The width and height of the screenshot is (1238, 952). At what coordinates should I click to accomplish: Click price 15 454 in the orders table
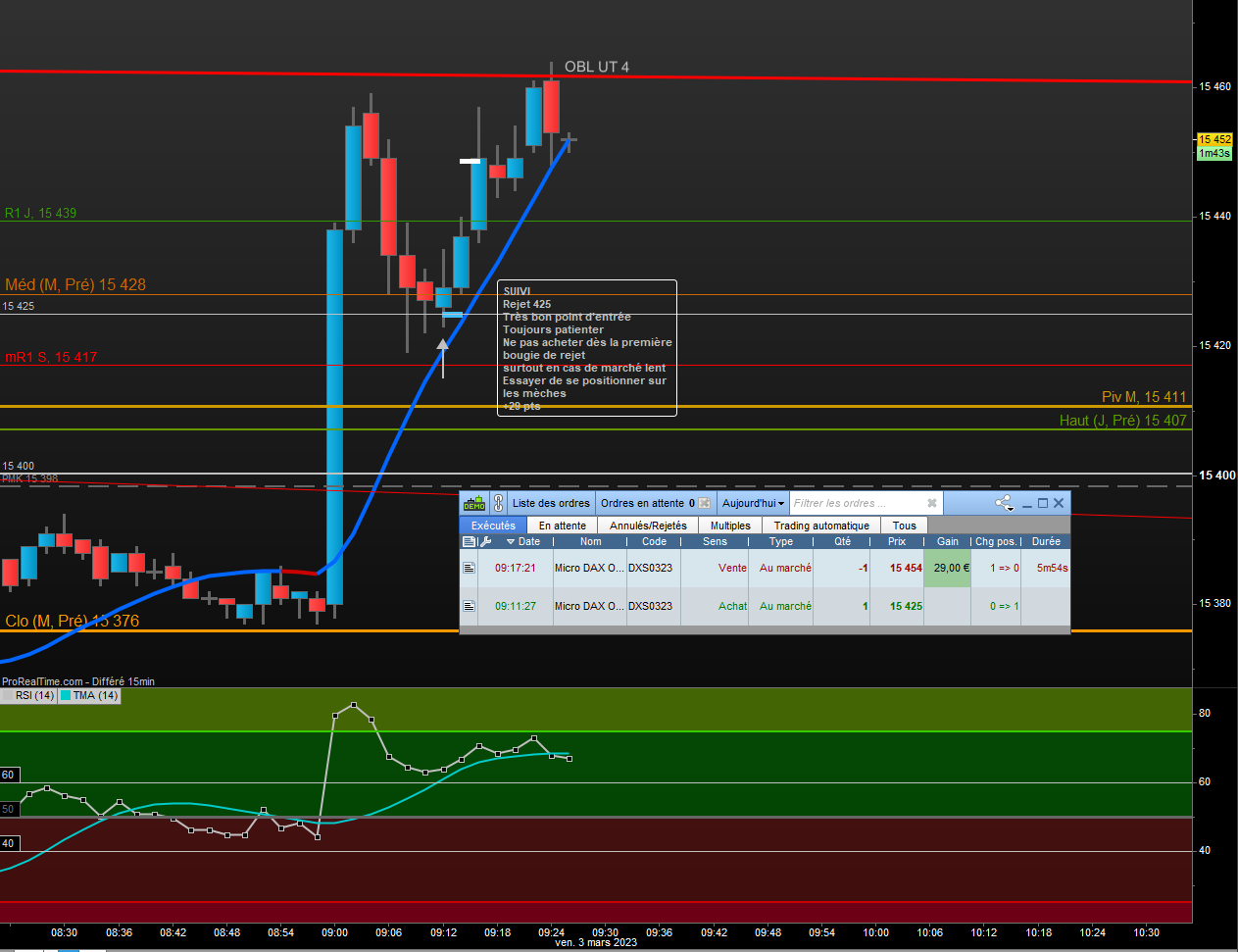[x=906, y=568]
